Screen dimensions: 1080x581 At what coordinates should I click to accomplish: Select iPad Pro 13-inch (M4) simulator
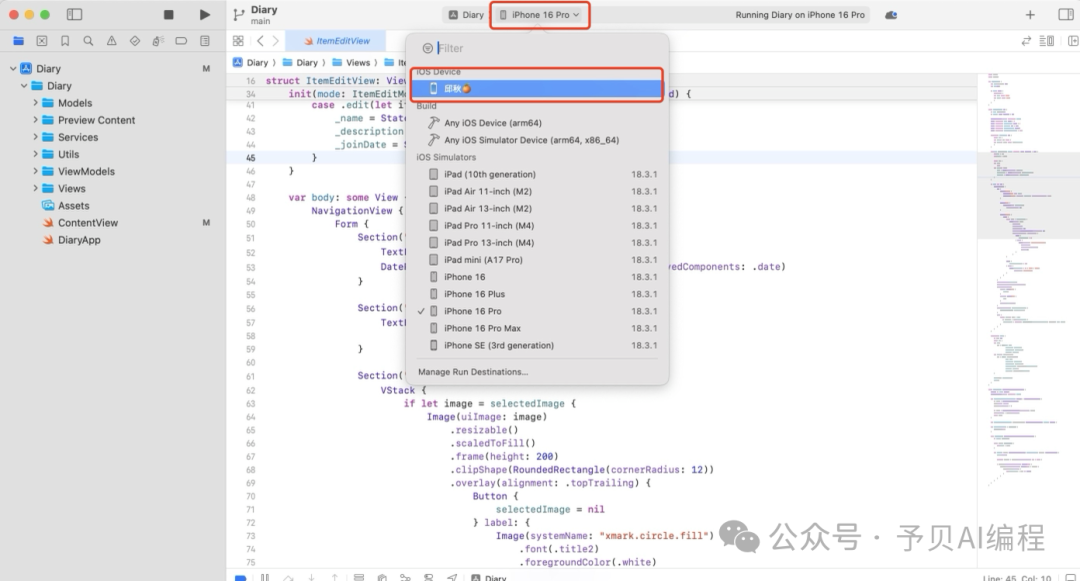tap(537, 242)
